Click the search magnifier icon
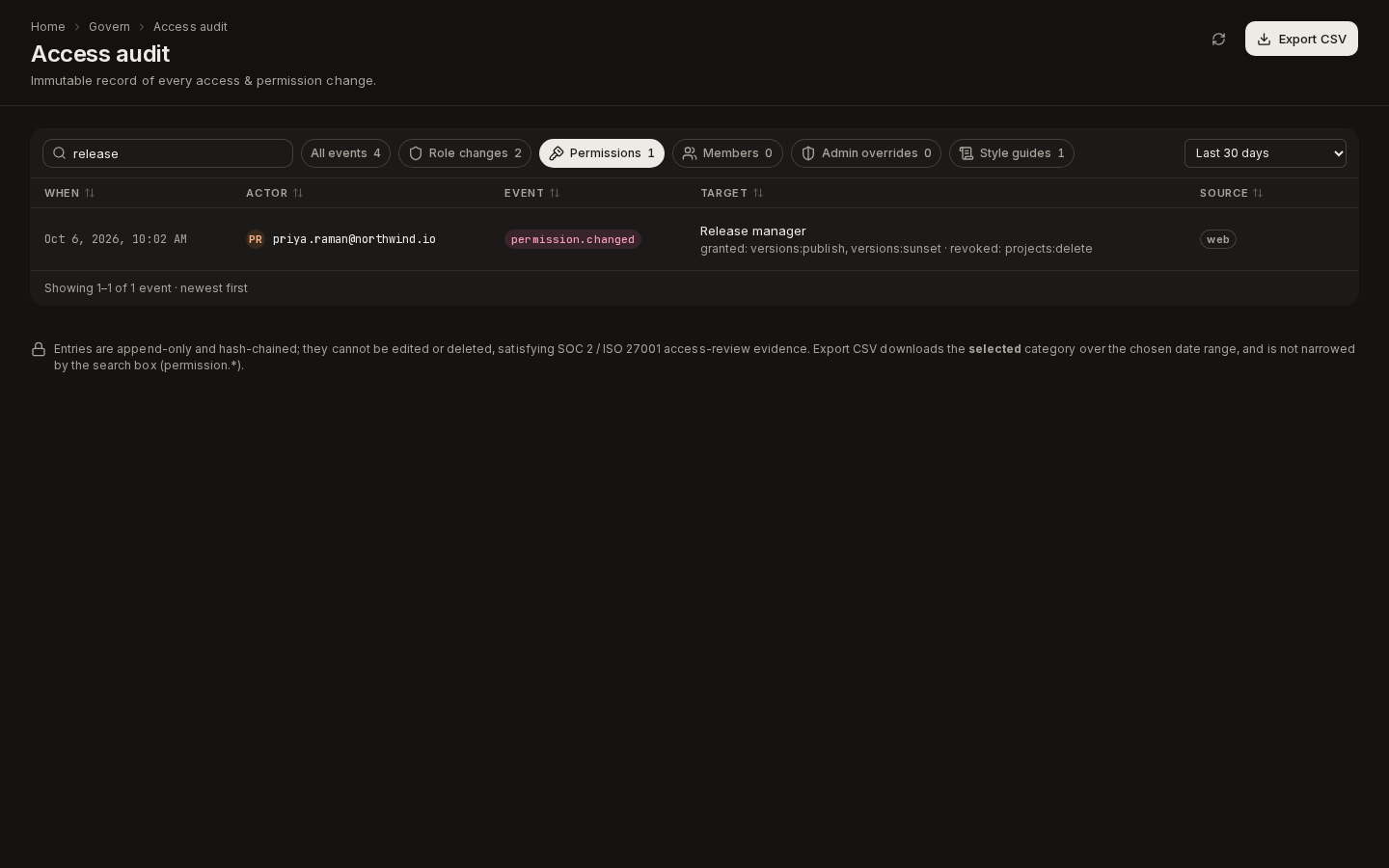Screen dimensions: 1389x868 [60, 153]
